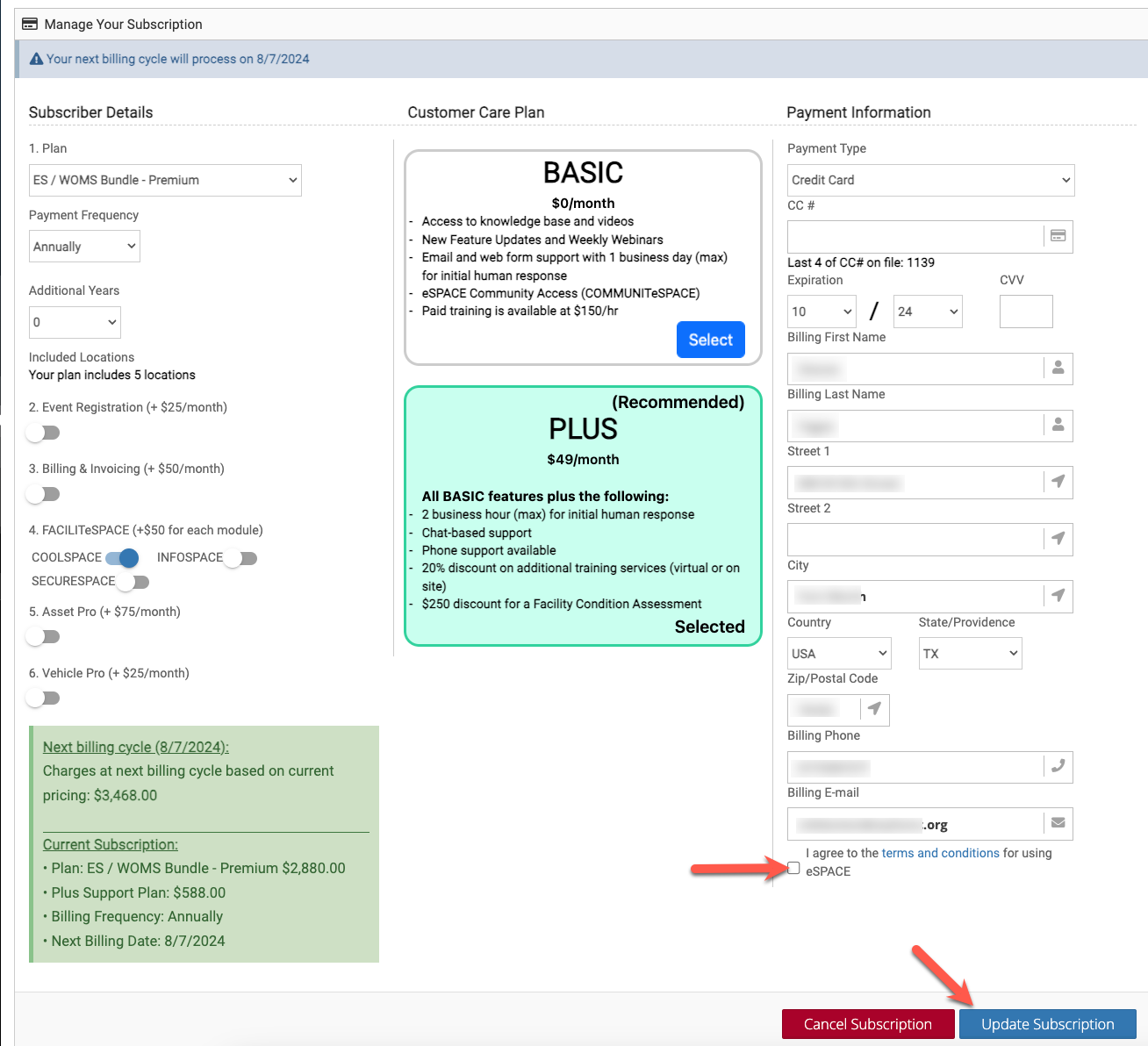Click the PLUS recommended plan card
1148x1046 pixels.
click(583, 516)
